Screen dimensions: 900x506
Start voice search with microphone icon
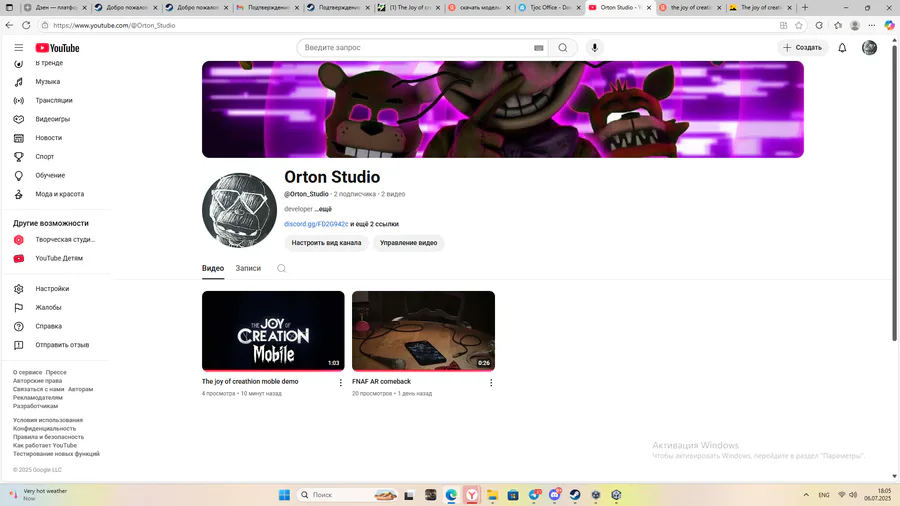click(x=595, y=48)
